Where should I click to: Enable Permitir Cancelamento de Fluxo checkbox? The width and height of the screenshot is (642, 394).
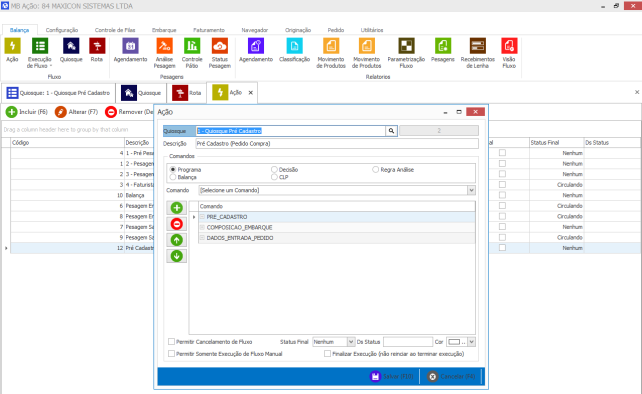(x=172, y=342)
